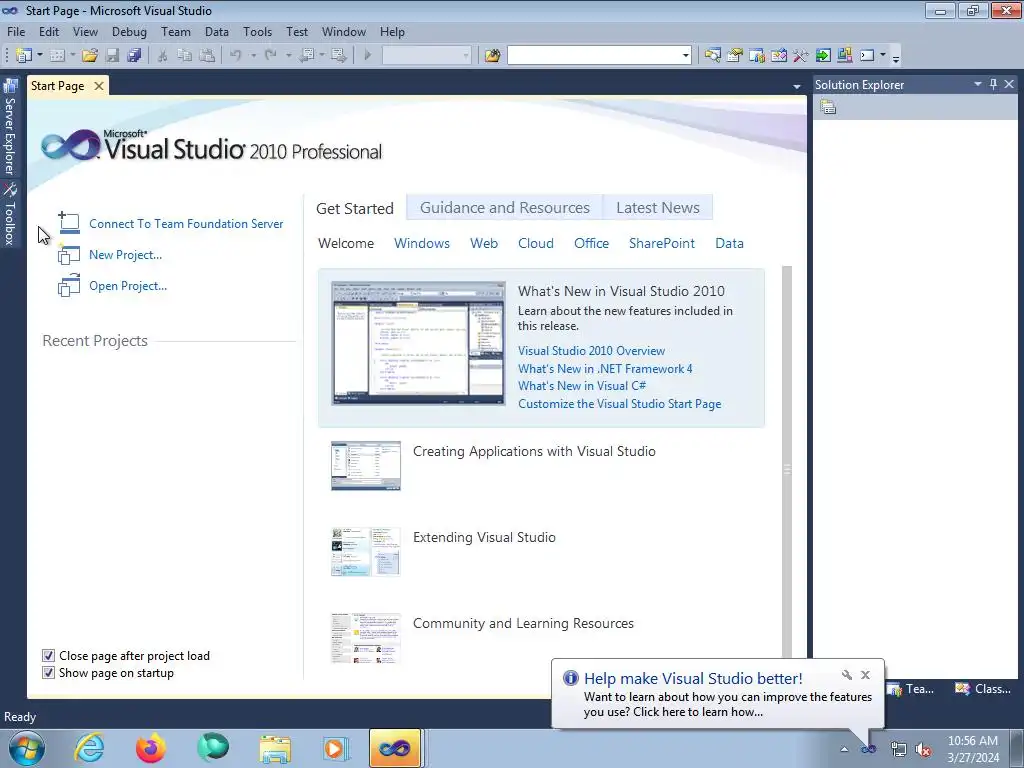
Task: Open Solution Explorer window position dropdown
Action: coord(978,84)
